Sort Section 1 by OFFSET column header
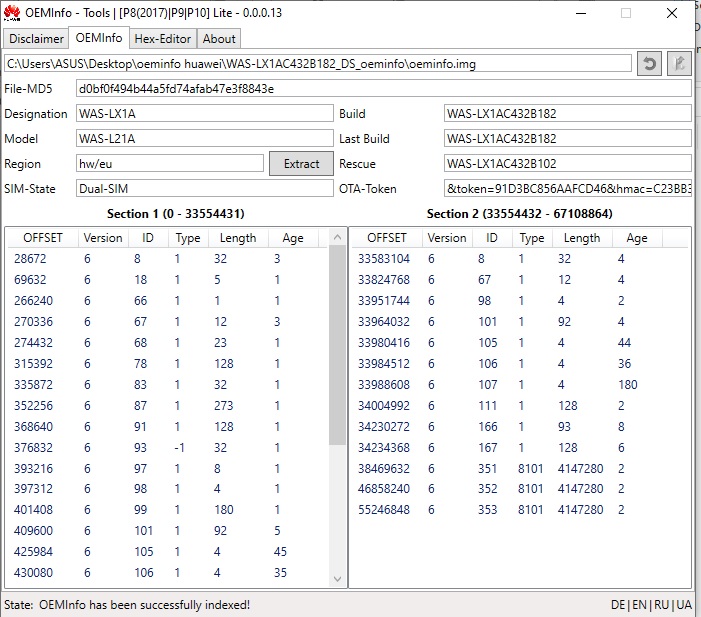701x617 pixels. coord(43,238)
